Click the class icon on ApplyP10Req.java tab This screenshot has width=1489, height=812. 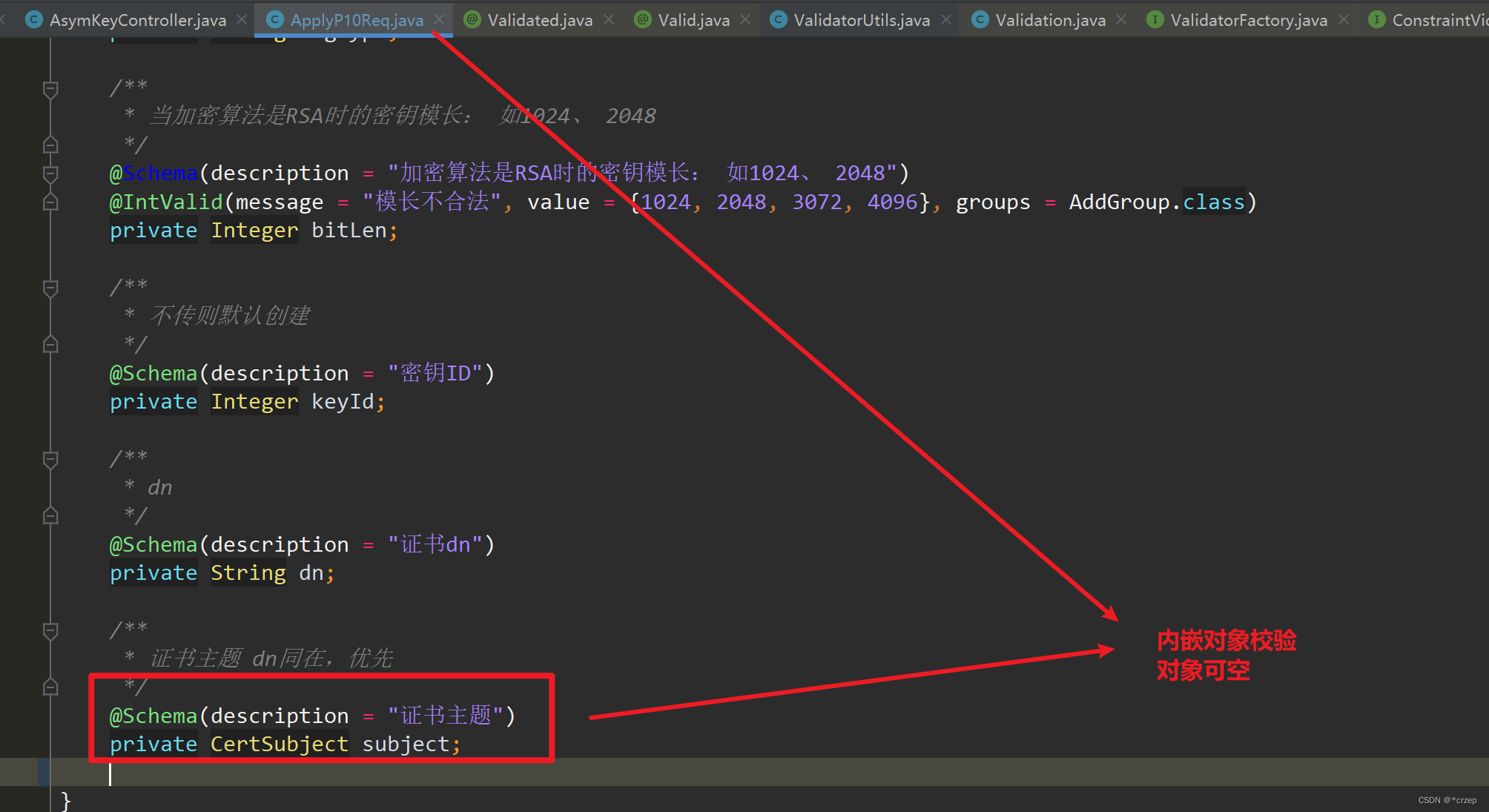(x=274, y=20)
